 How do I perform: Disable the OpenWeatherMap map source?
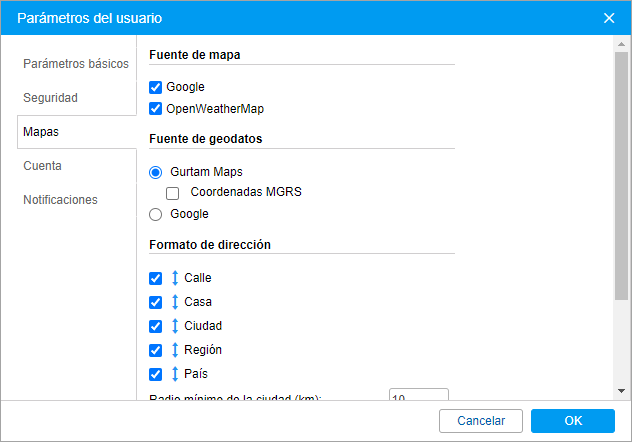point(155,108)
